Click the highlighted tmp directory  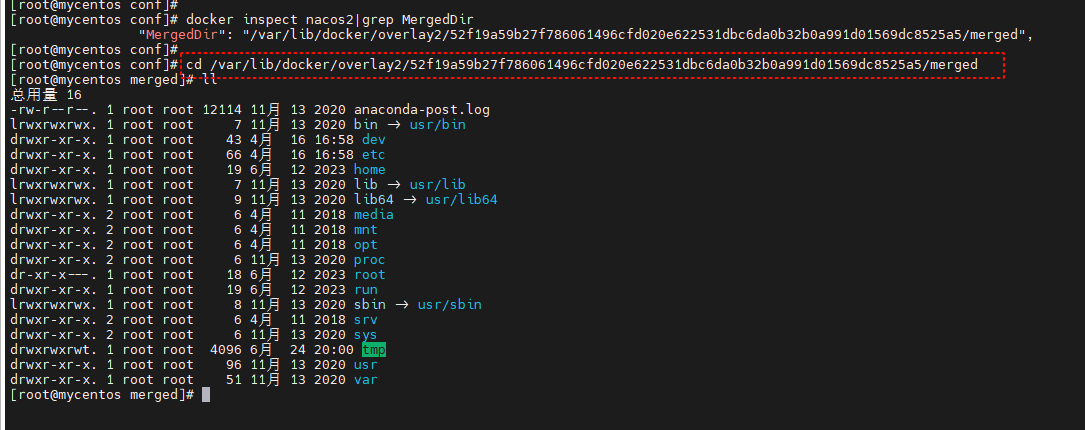(374, 350)
